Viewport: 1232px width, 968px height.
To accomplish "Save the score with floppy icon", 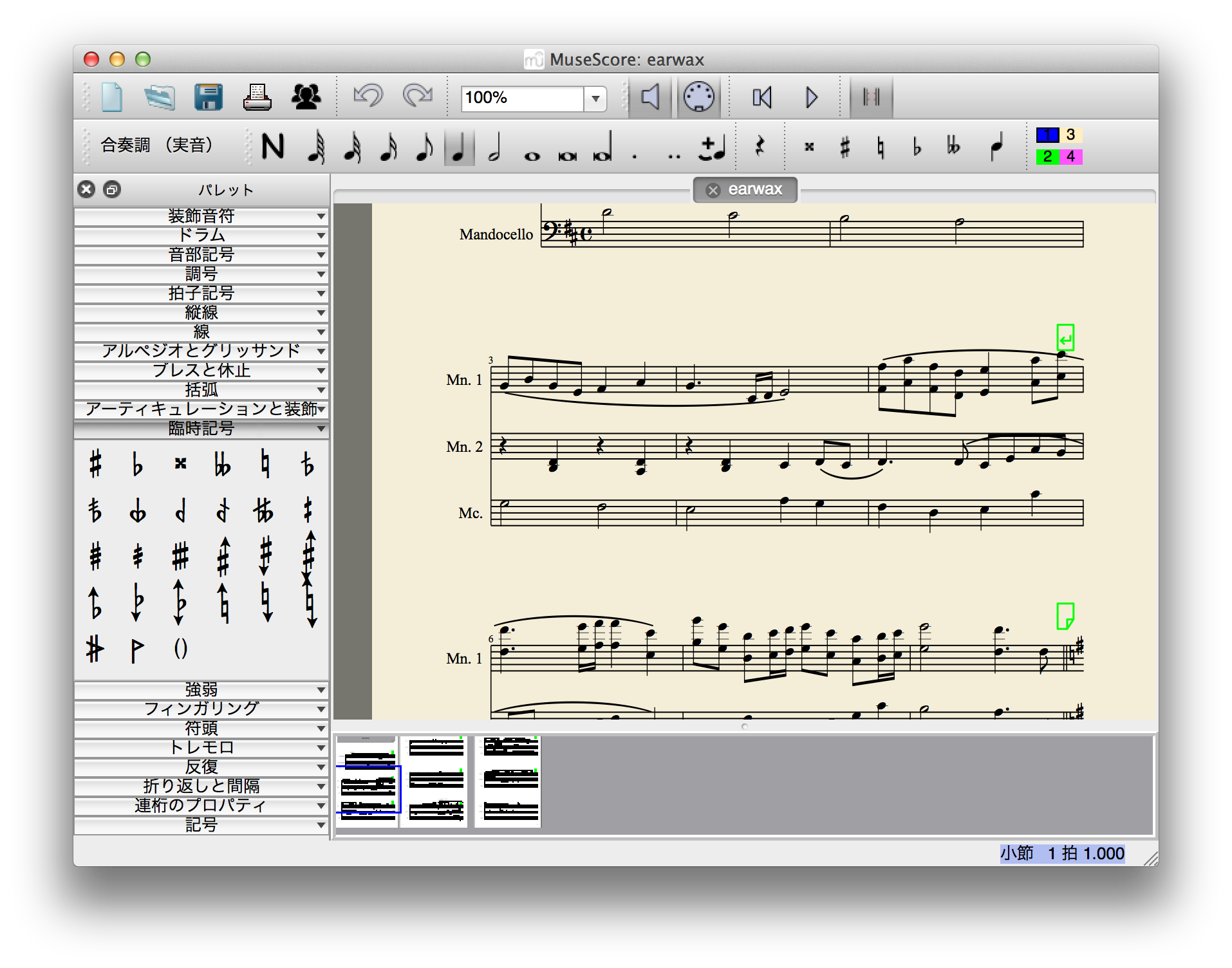I will pyautogui.click(x=209, y=98).
